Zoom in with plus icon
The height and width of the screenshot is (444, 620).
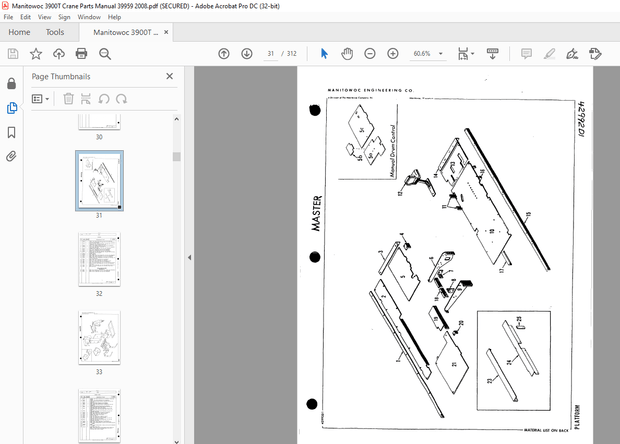393,54
